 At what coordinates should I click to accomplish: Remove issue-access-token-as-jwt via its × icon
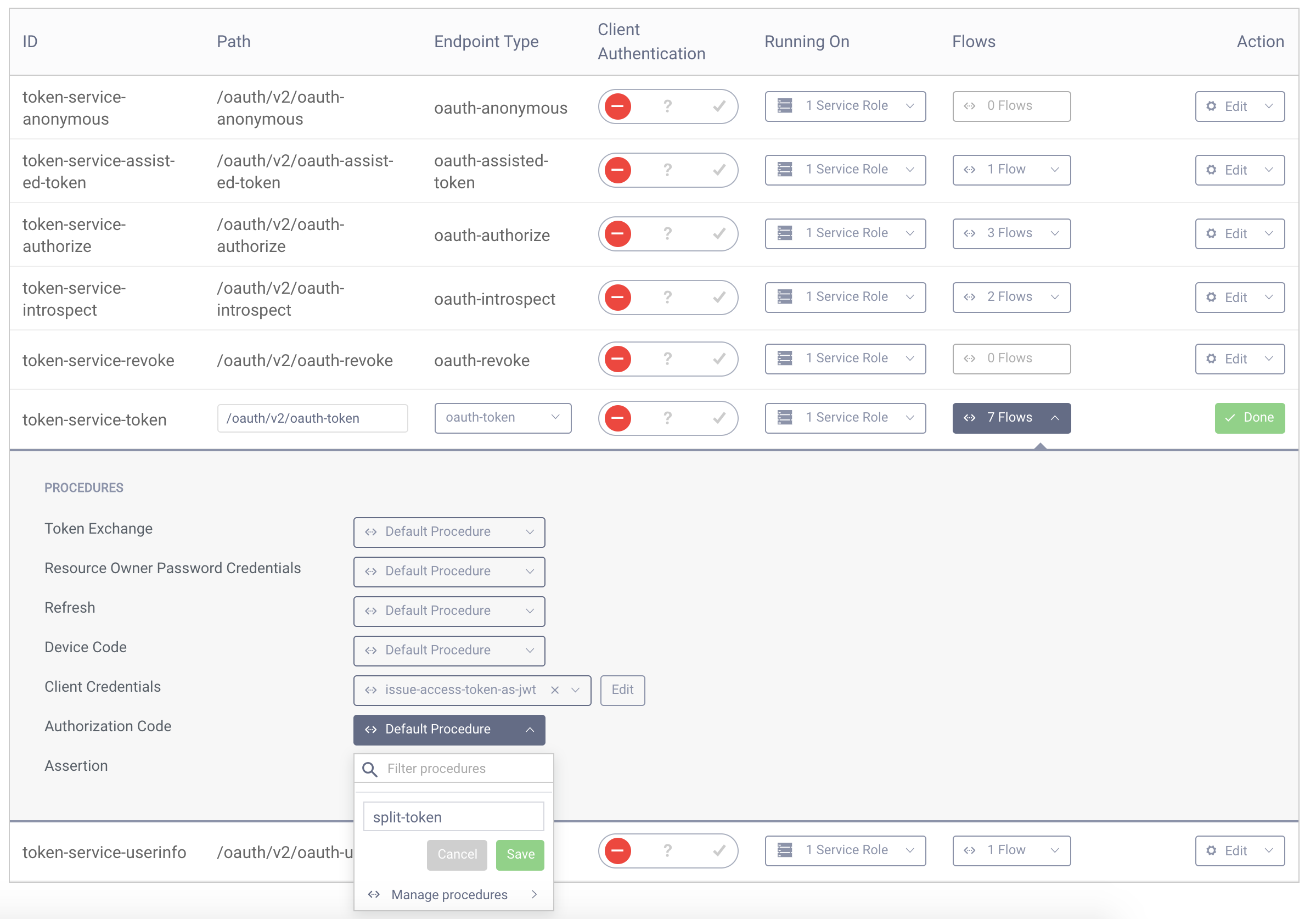coord(555,690)
